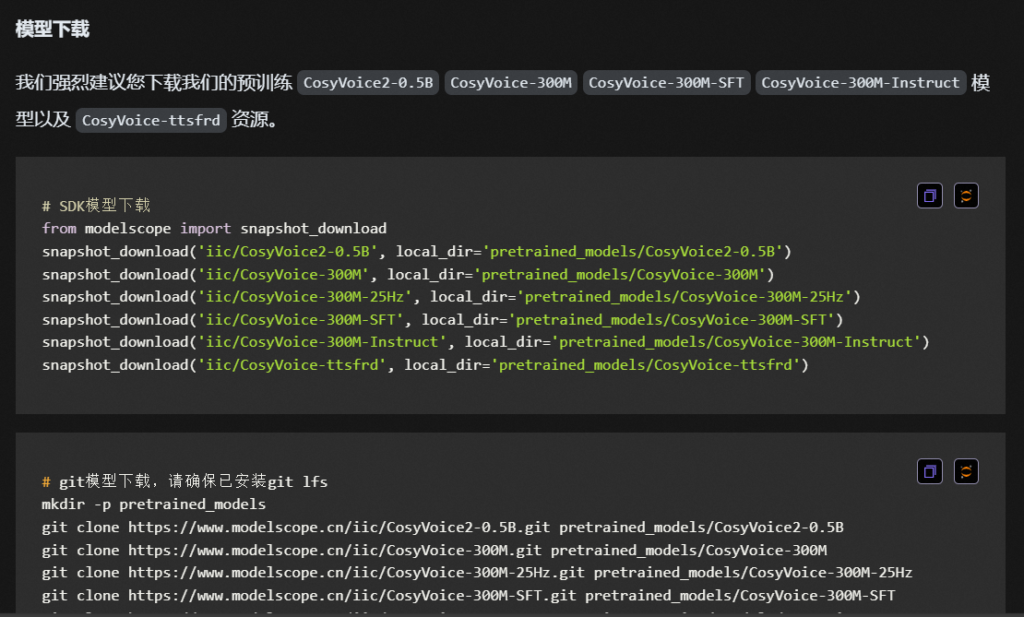
Task: Copy the SDK模型下载 code block
Action: click(929, 195)
